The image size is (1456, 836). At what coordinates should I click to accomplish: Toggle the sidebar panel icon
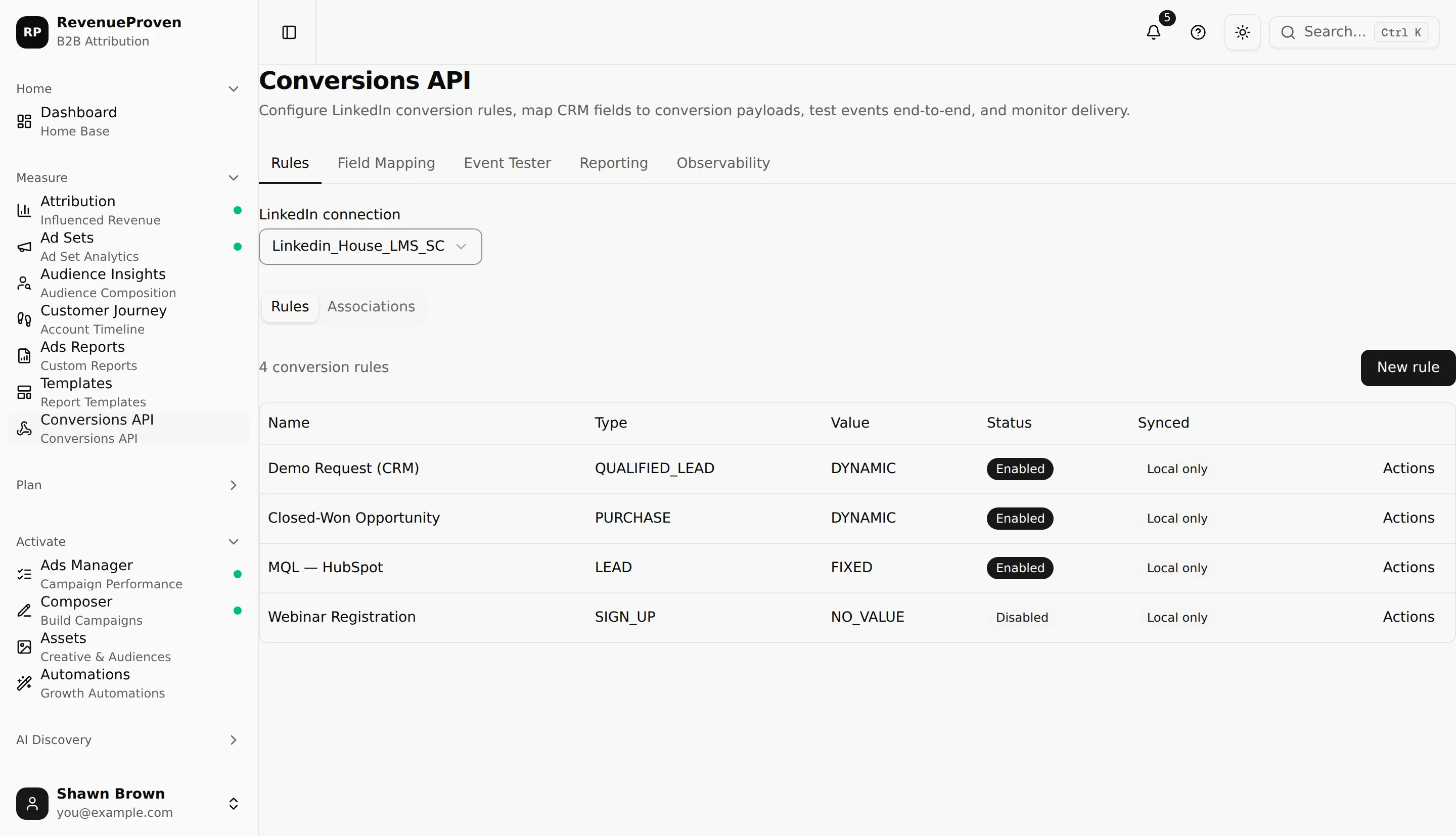(289, 32)
